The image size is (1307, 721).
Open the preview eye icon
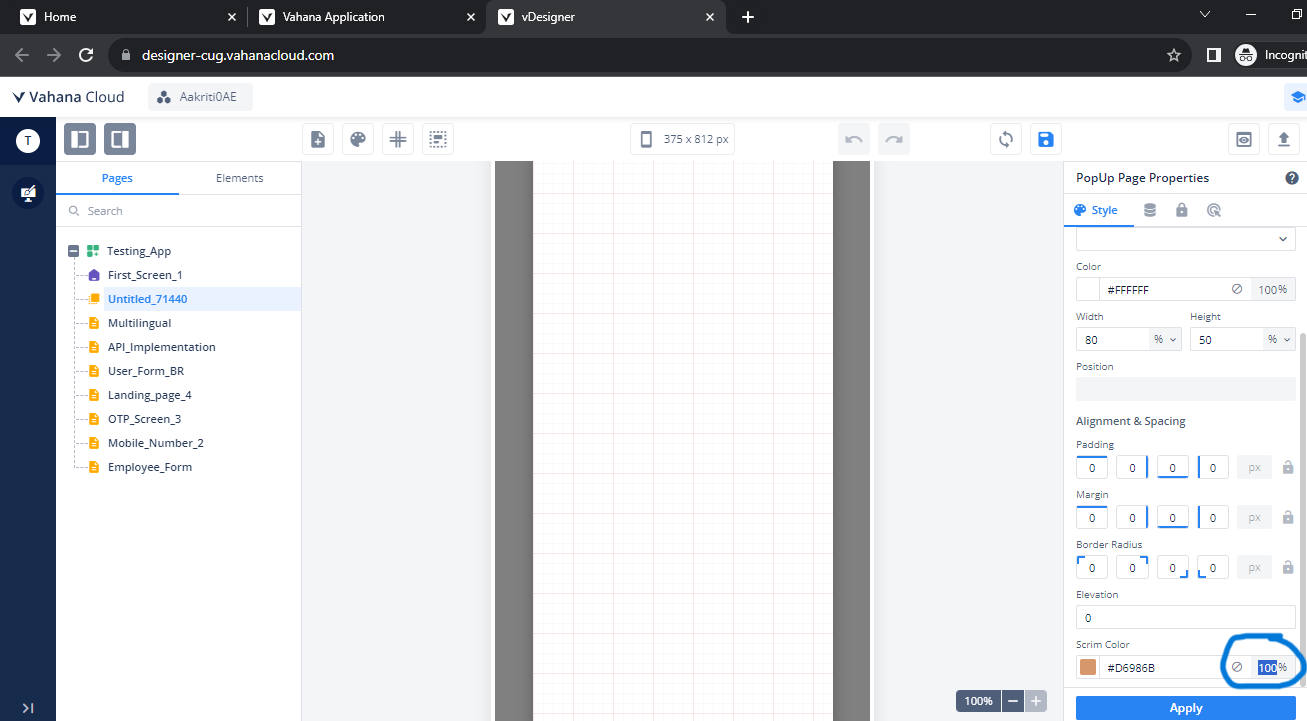pyautogui.click(x=1244, y=139)
